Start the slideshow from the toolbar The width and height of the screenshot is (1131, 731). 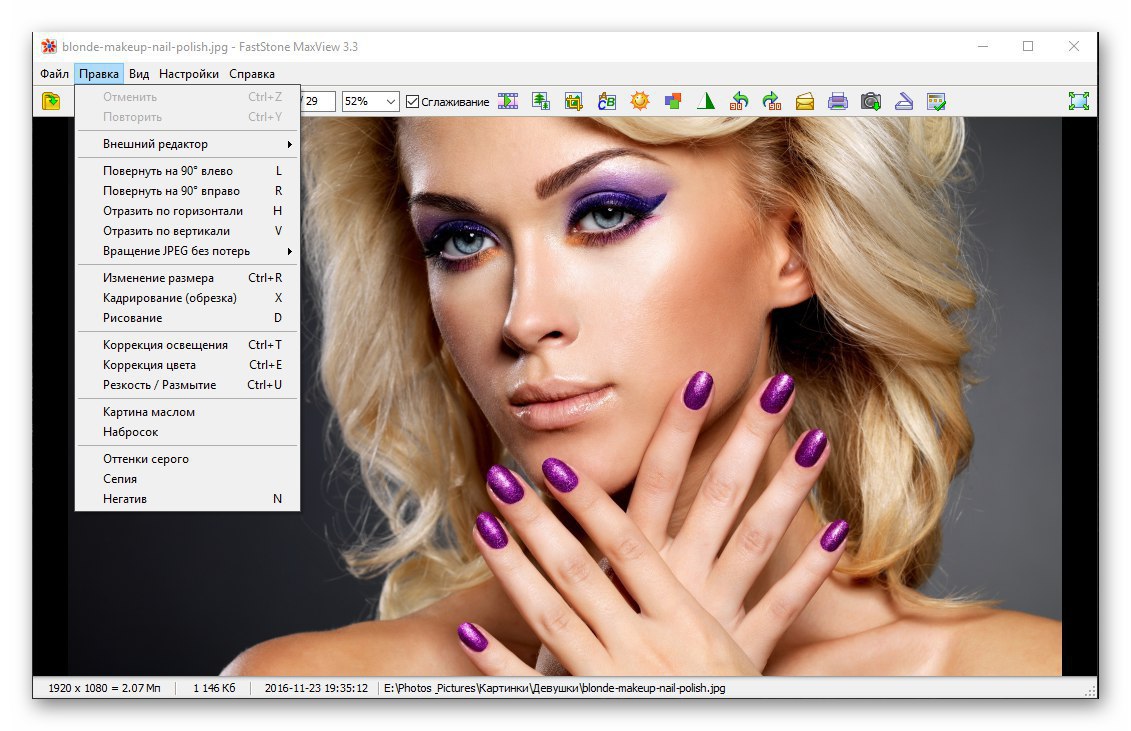pos(508,102)
